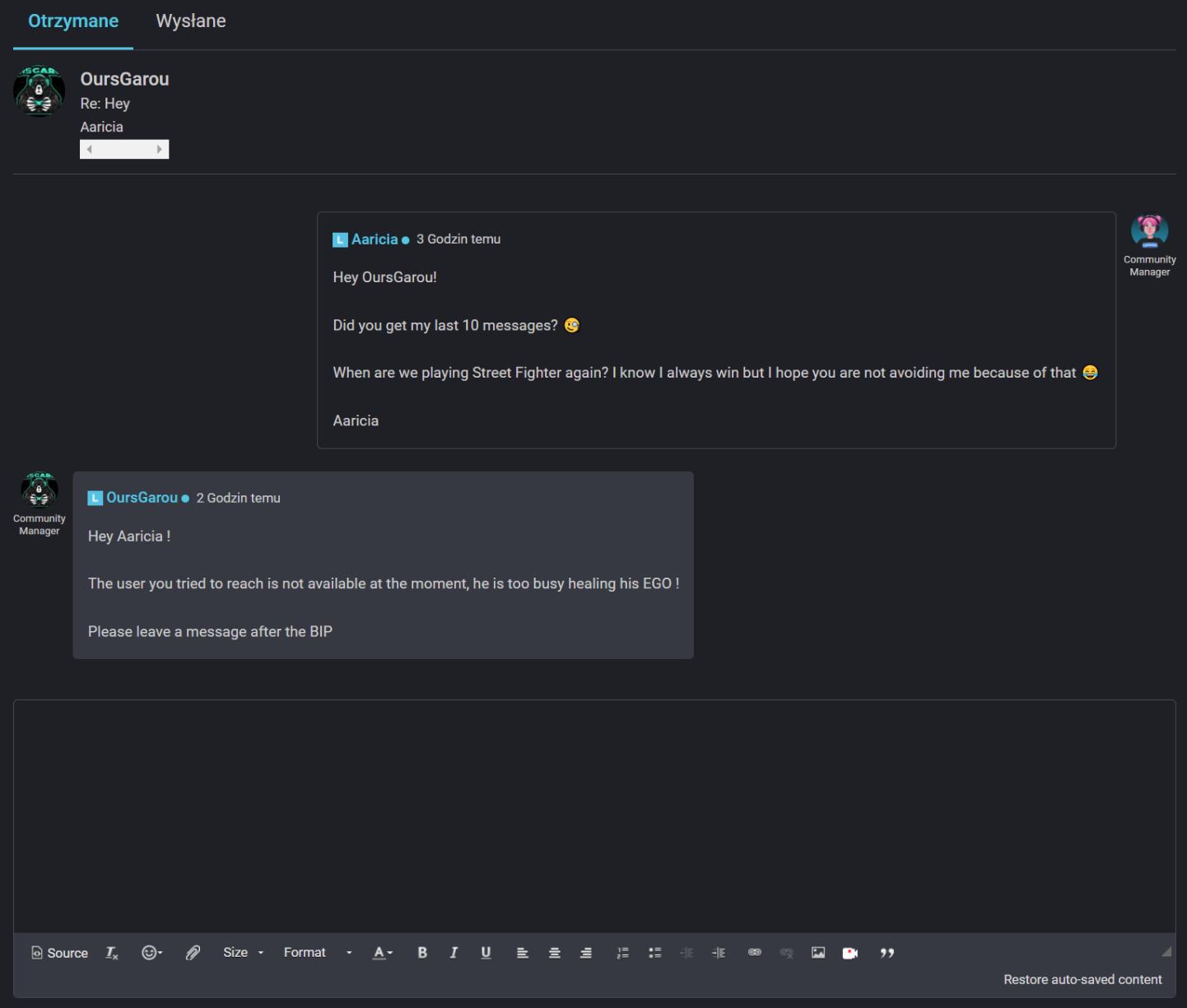Toggle underline formatting
1187x1008 pixels.
coord(486,952)
